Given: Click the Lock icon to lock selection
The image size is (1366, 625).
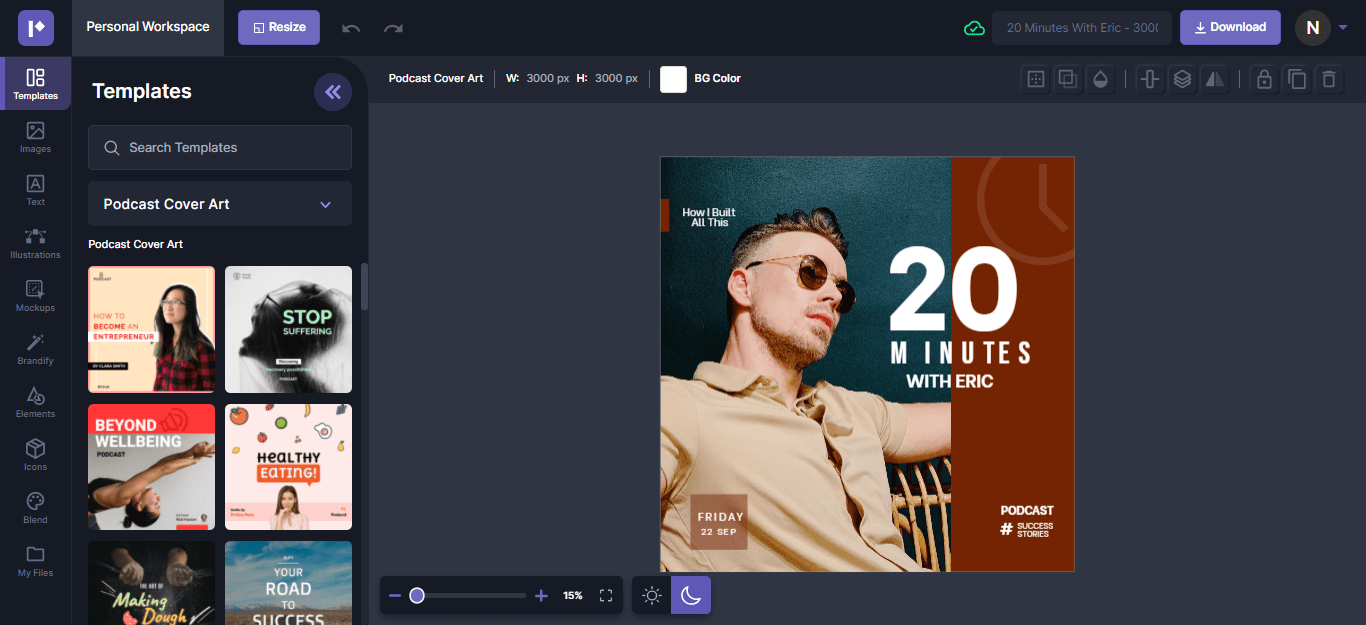Looking at the screenshot, I should point(1263,78).
